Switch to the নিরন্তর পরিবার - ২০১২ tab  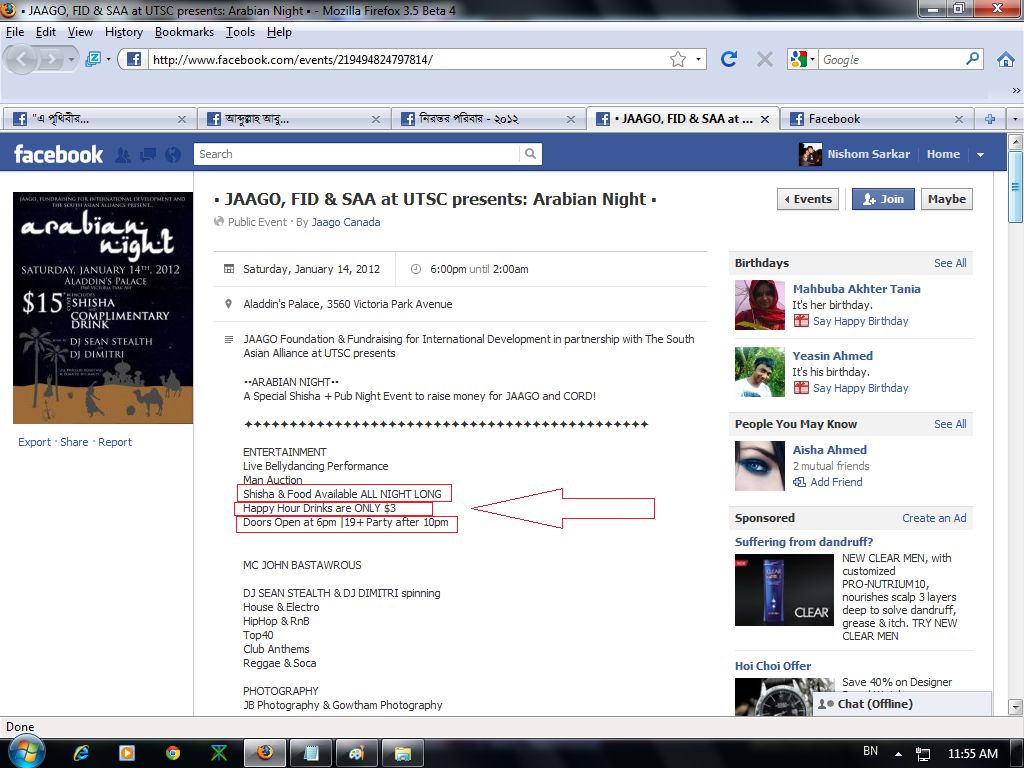point(488,119)
